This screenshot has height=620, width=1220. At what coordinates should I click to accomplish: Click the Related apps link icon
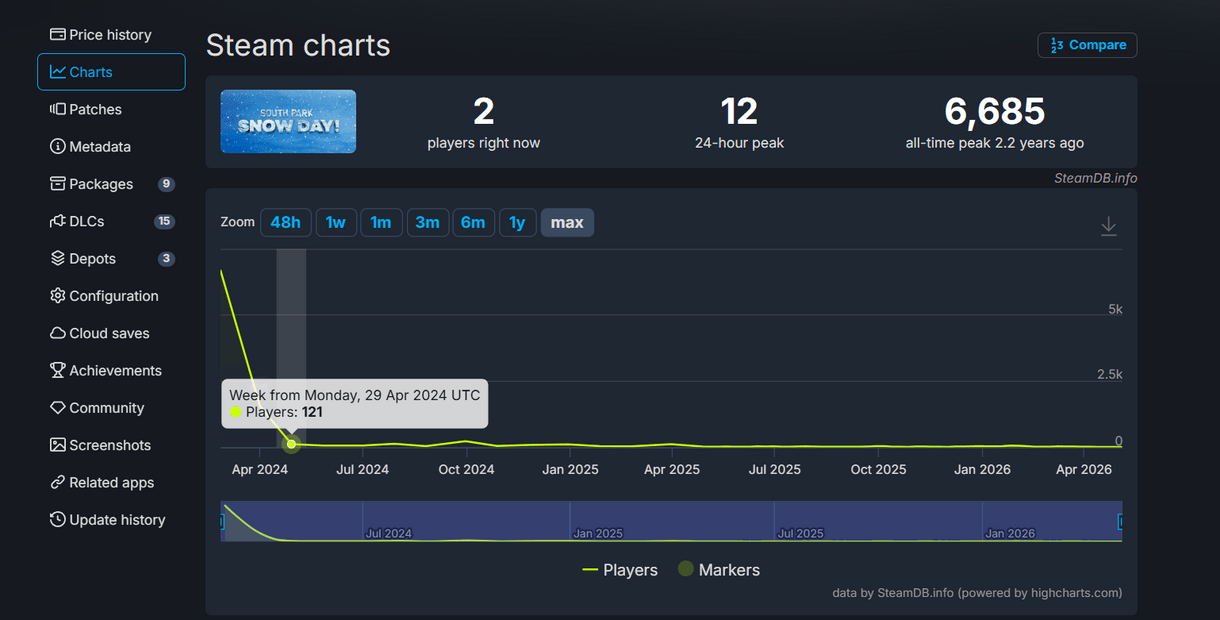click(58, 482)
